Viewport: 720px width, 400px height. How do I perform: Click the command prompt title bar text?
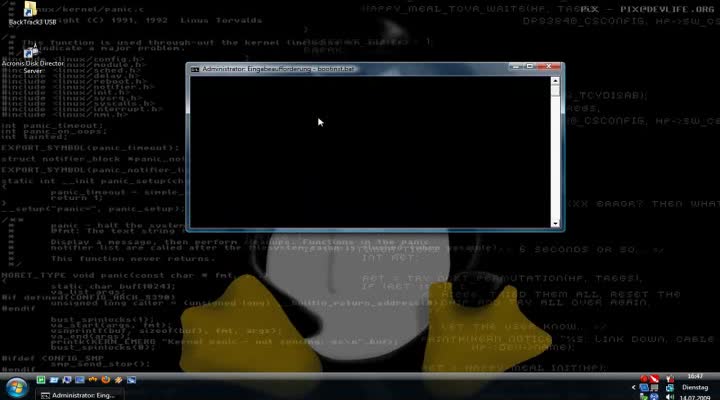pyautogui.click(x=278, y=69)
